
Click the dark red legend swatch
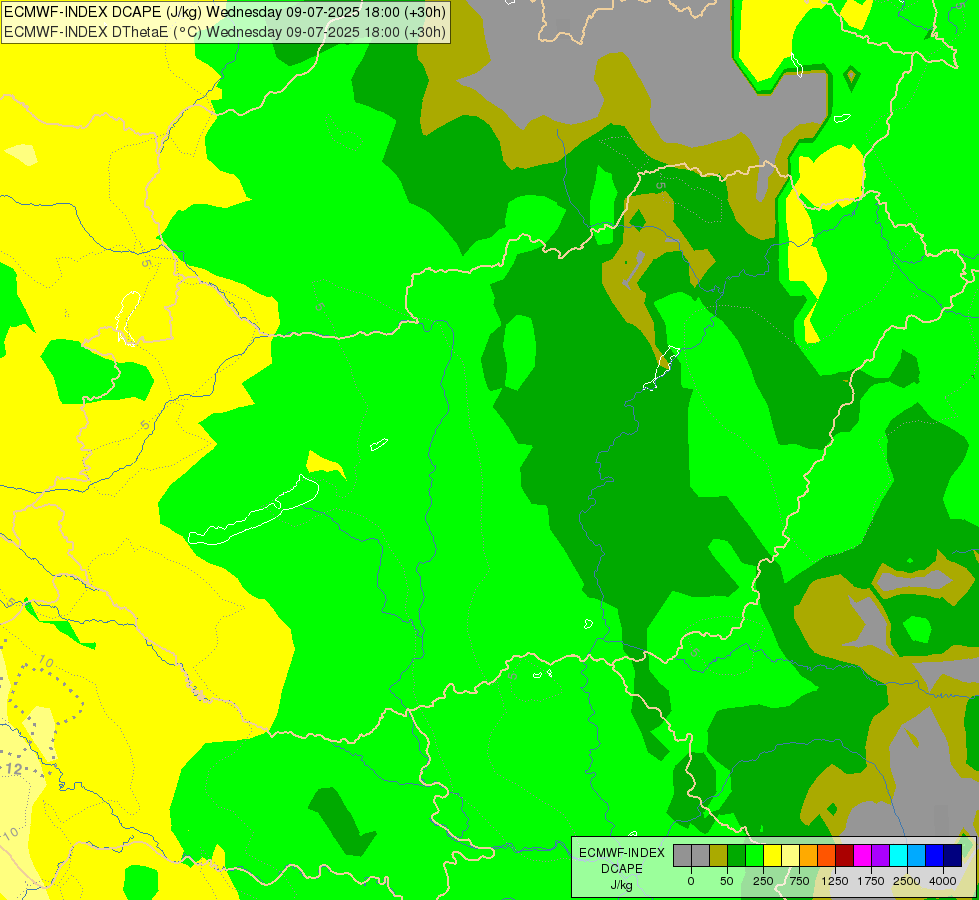point(845,855)
